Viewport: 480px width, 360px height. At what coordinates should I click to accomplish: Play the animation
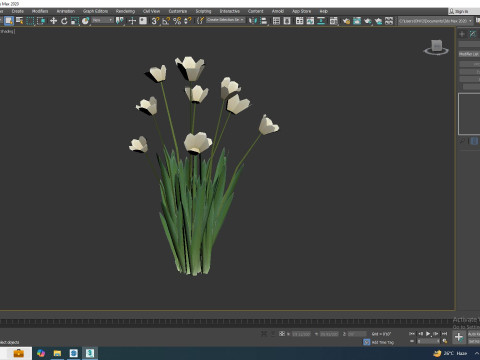point(428,333)
